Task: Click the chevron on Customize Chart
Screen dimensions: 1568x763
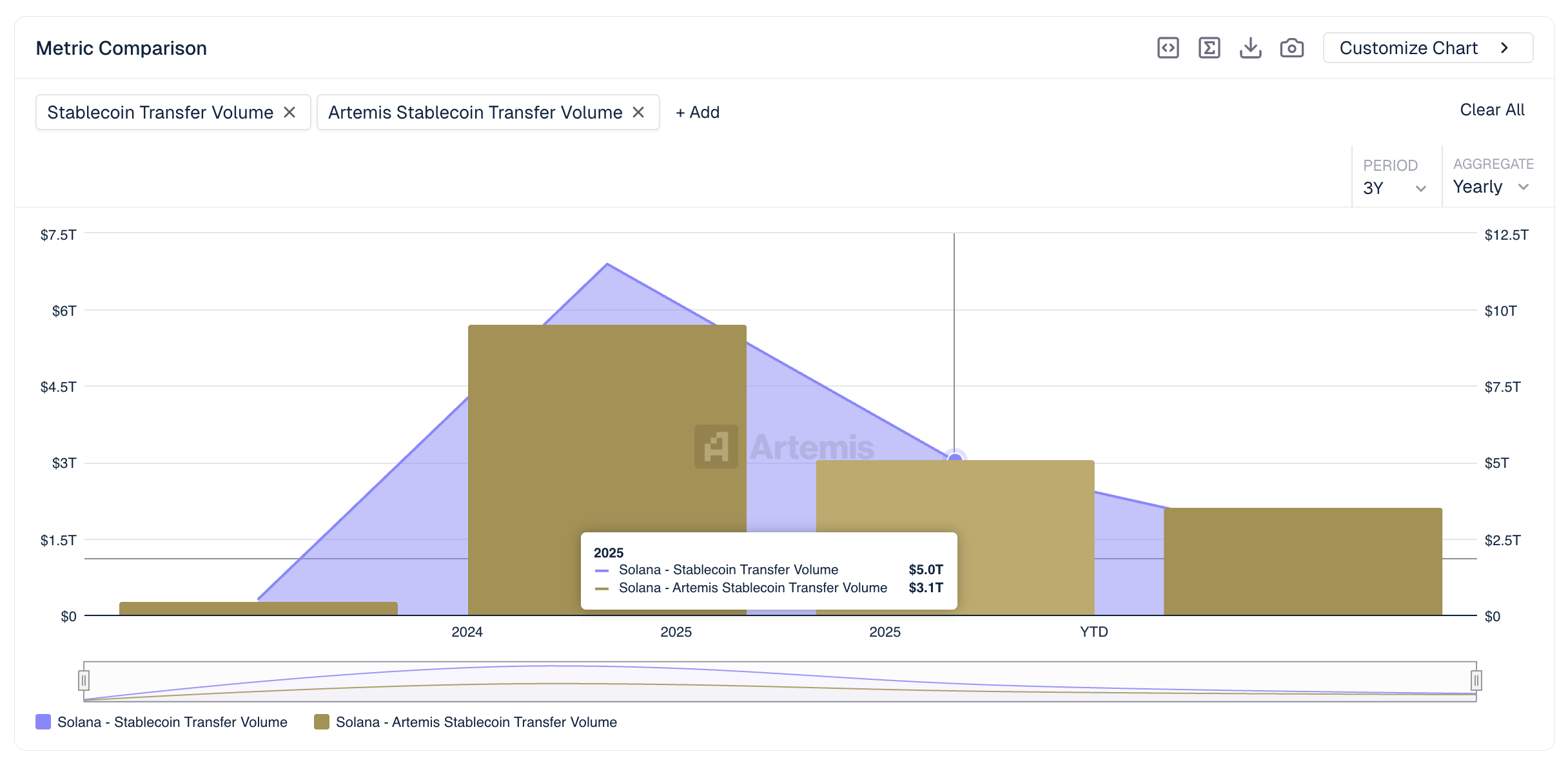Action: tap(1505, 47)
